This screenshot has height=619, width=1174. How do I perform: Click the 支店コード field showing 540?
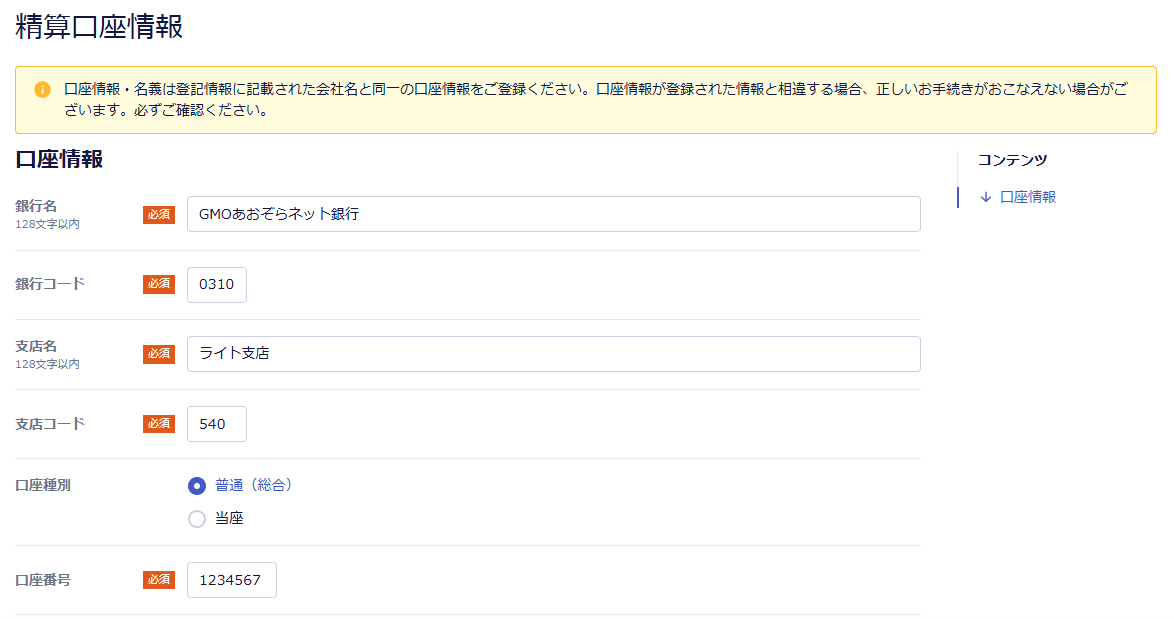pos(216,424)
